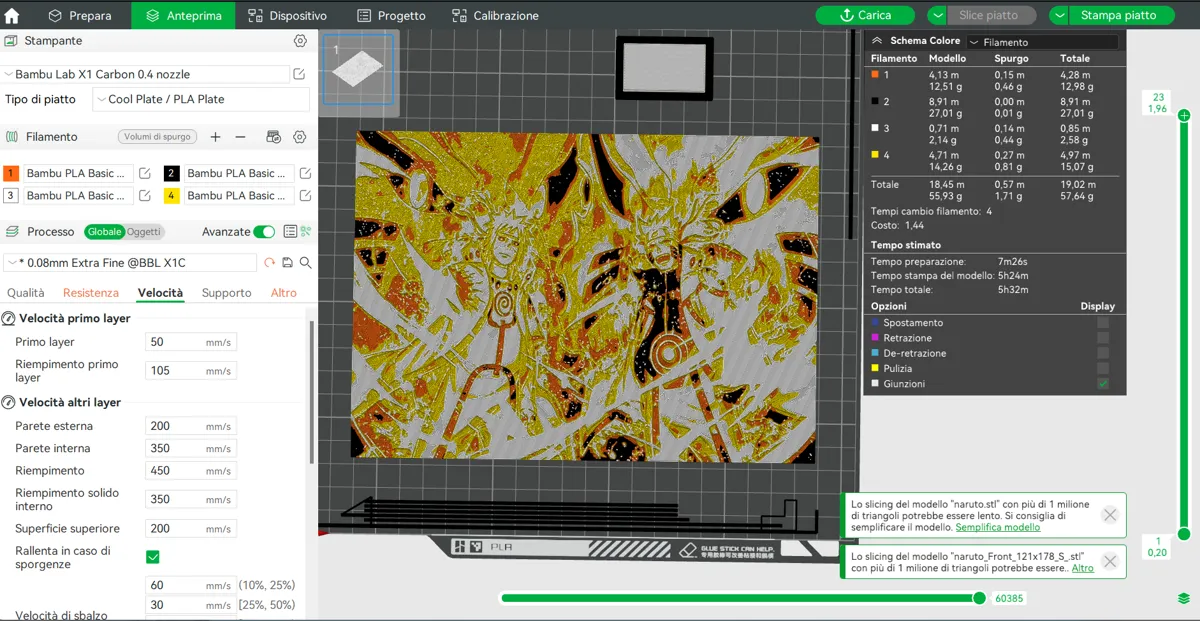Open filament 1 Bambu PLA Basic dropdown

click(x=77, y=173)
